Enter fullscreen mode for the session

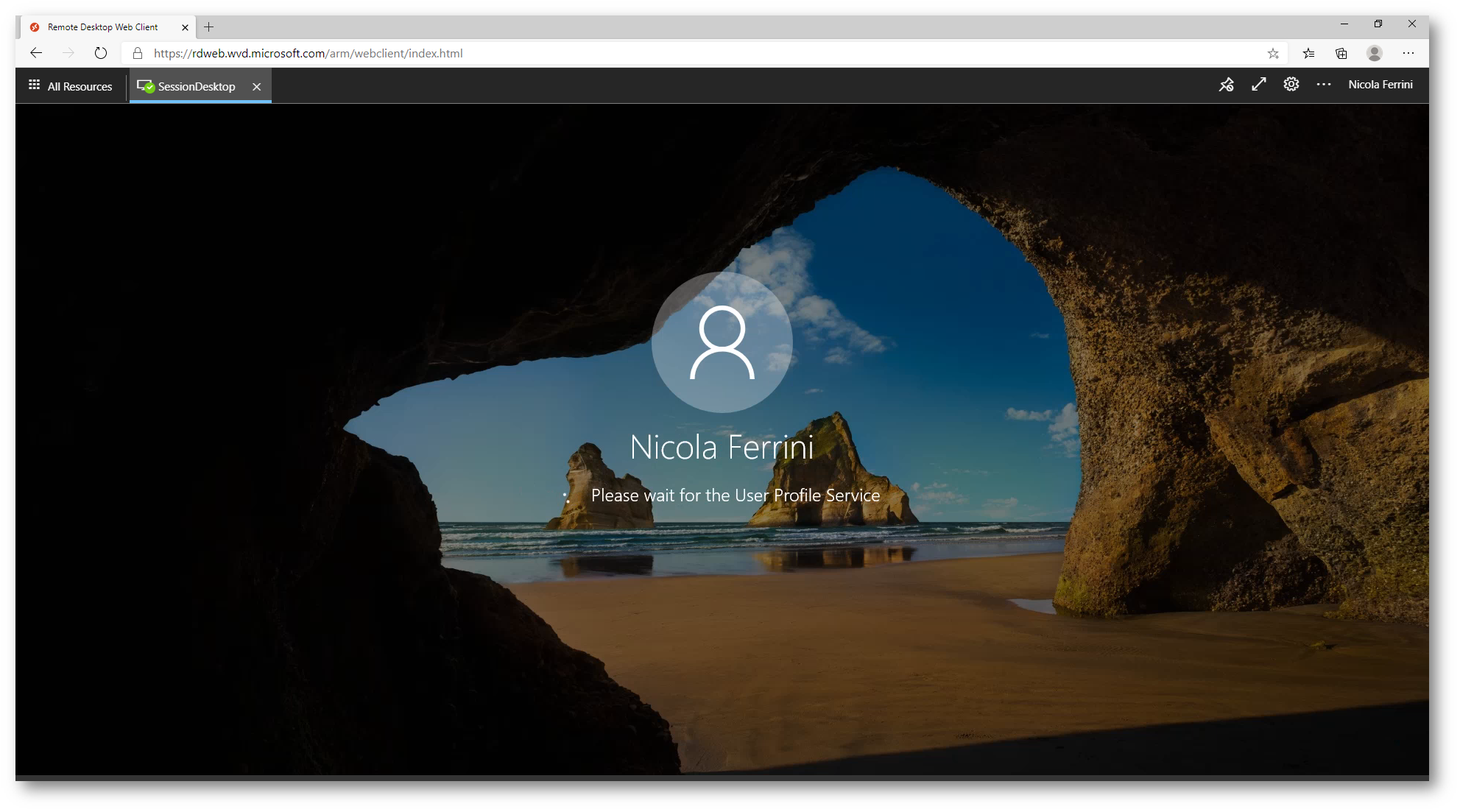pos(1258,85)
